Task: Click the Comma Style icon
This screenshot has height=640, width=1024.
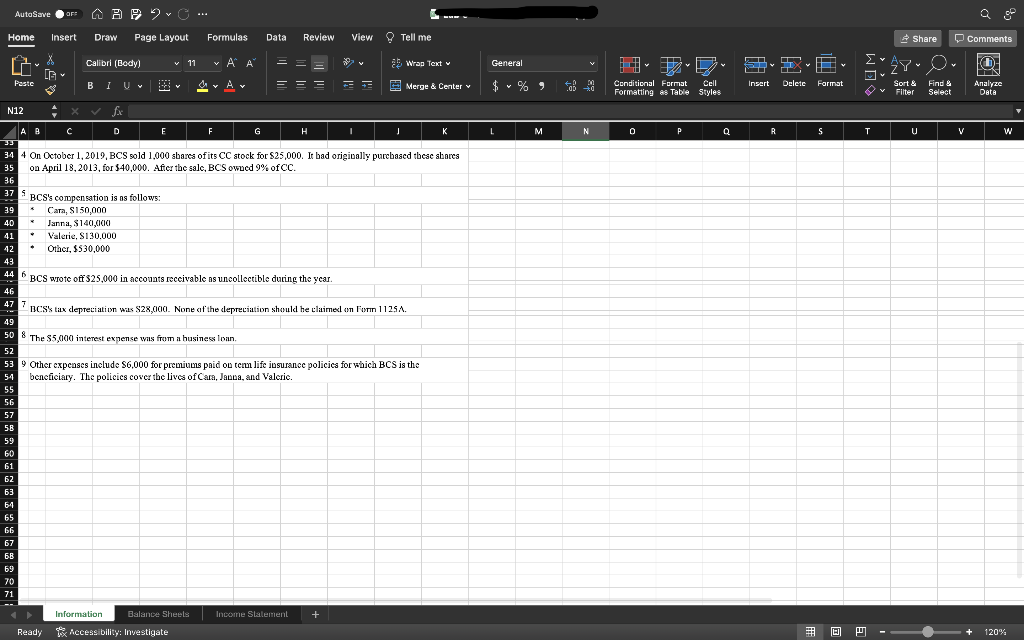Action: [542, 86]
